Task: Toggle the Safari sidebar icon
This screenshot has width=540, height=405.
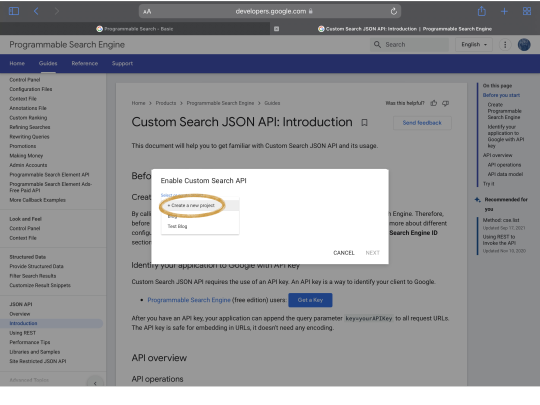Action: [x=14, y=11]
